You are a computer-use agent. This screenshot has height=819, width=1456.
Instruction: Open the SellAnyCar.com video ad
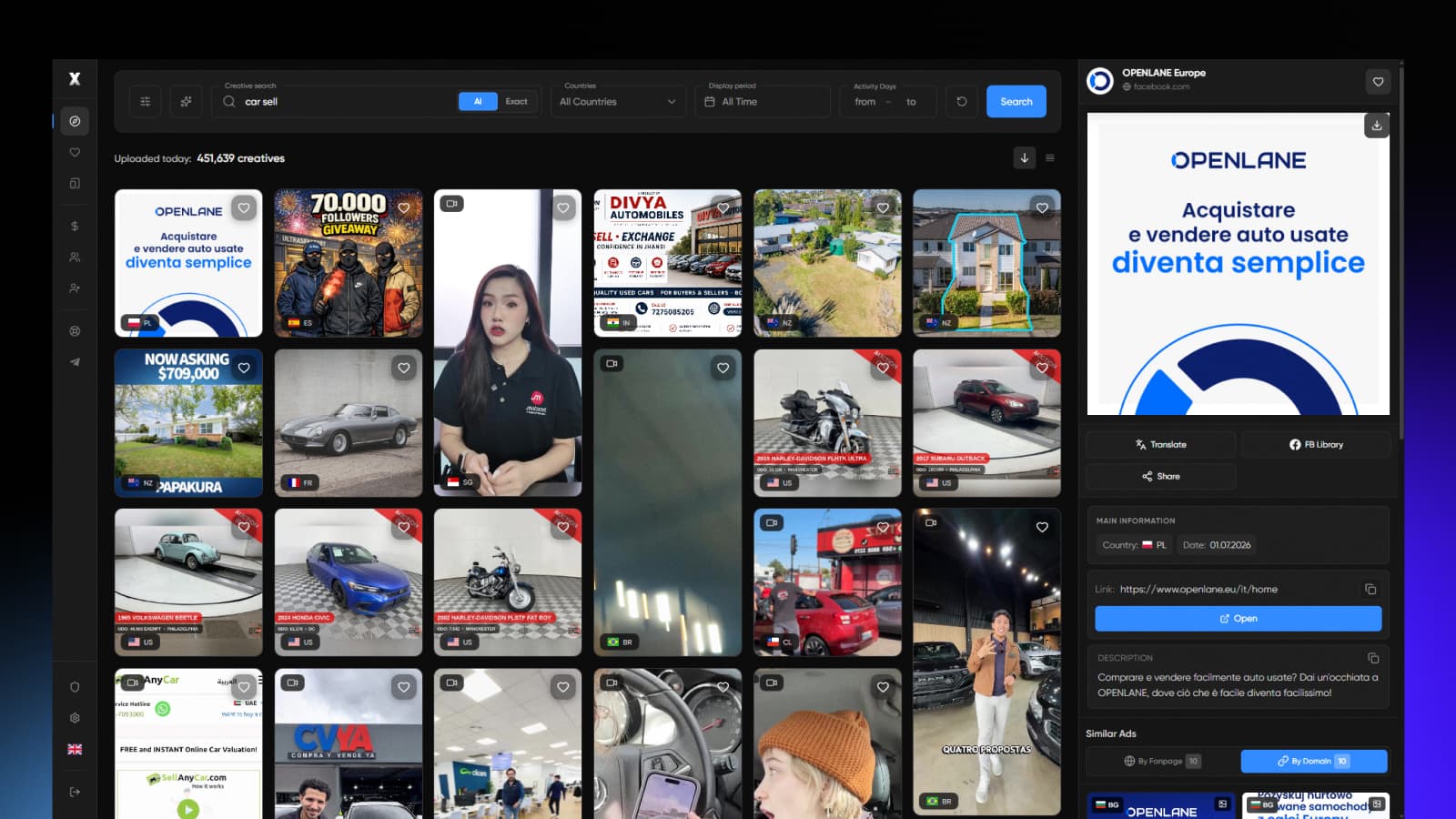(188, 743)
